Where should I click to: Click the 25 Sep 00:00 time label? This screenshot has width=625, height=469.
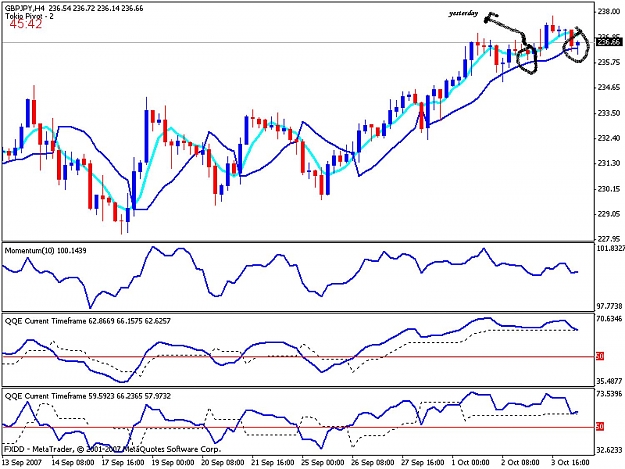tap(323, 463)
